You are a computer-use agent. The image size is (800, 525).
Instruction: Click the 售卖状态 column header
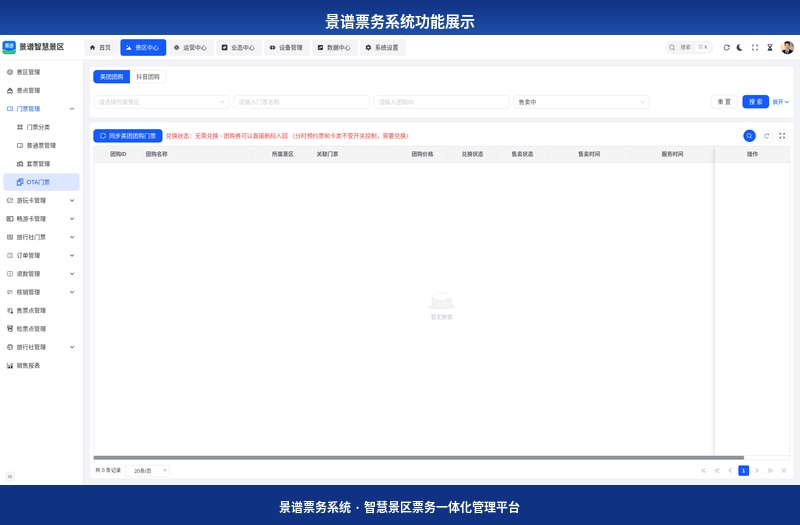tap(522, 154)
